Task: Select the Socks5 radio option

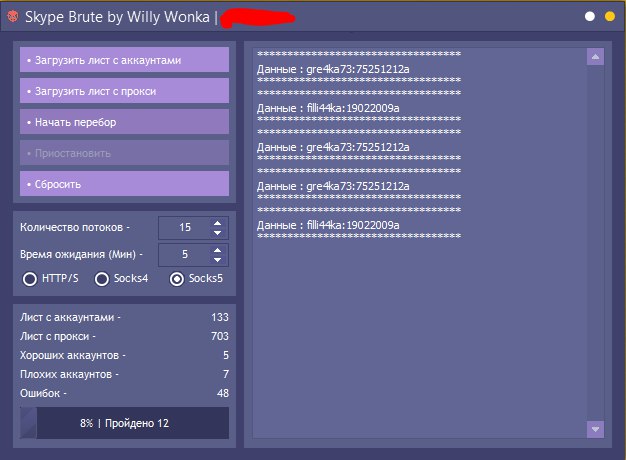Action: click(x=177, y=278)
